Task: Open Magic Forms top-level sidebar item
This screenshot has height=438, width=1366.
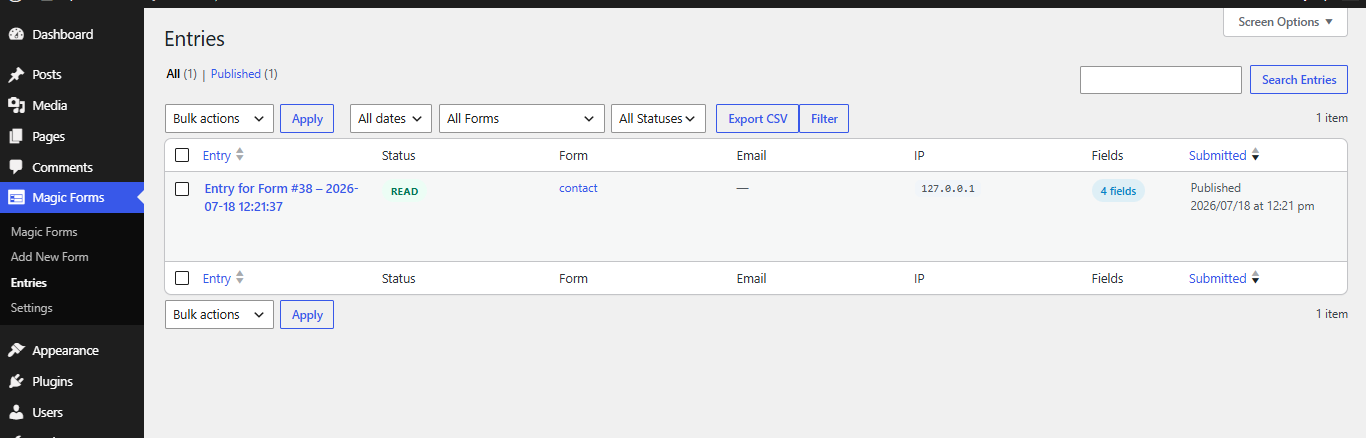Action: point(72,197)
